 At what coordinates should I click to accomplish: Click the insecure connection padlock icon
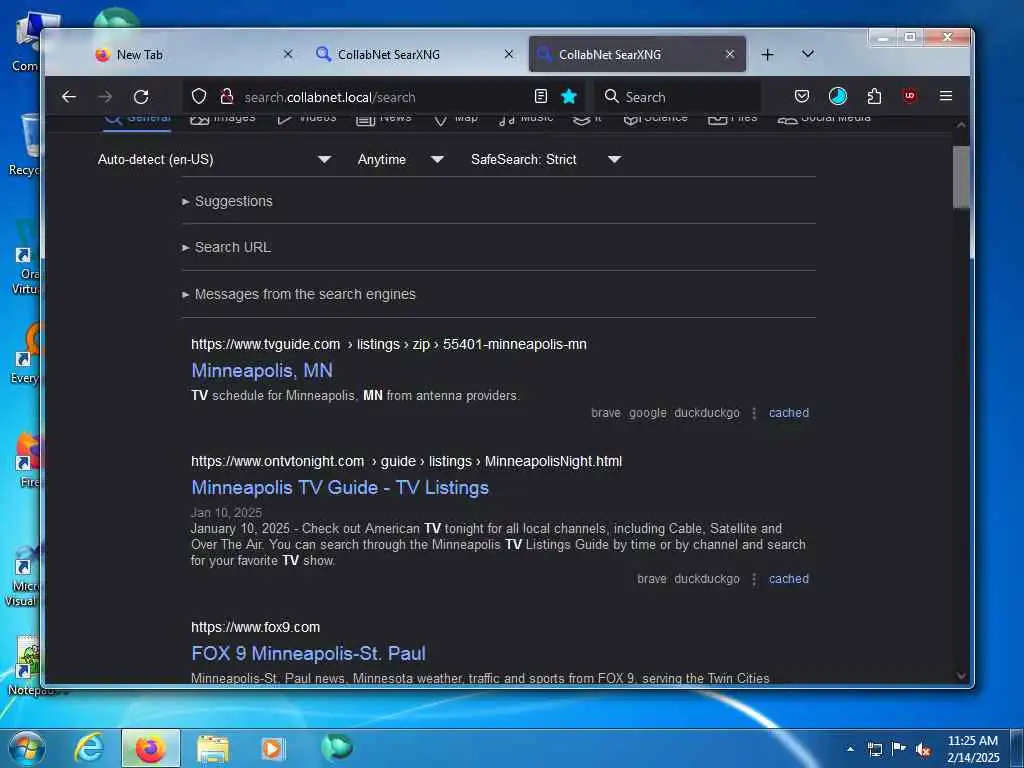click(227, 97)
